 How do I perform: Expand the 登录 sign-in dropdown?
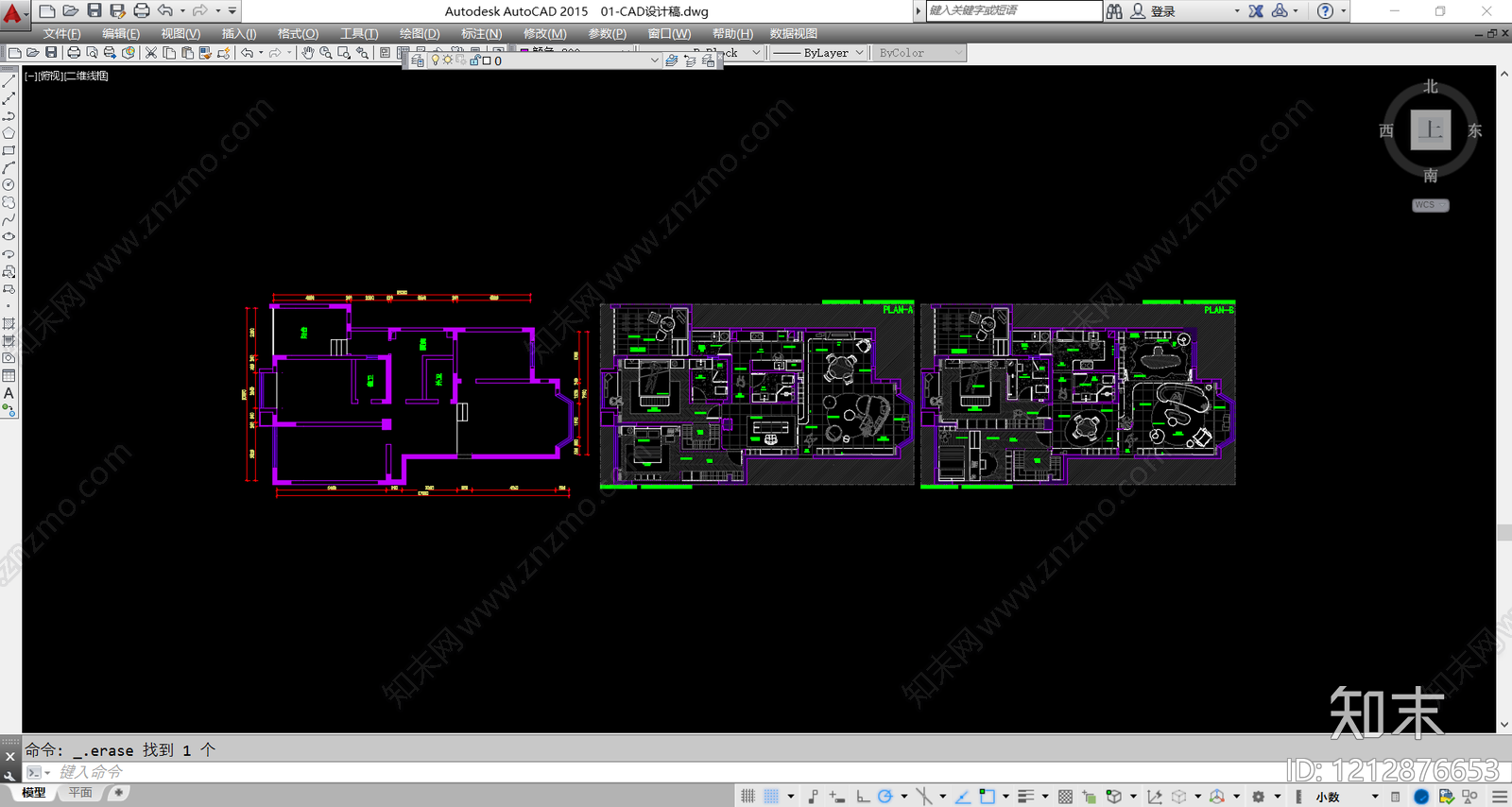pyautogui.click(x=1237, y=10)
